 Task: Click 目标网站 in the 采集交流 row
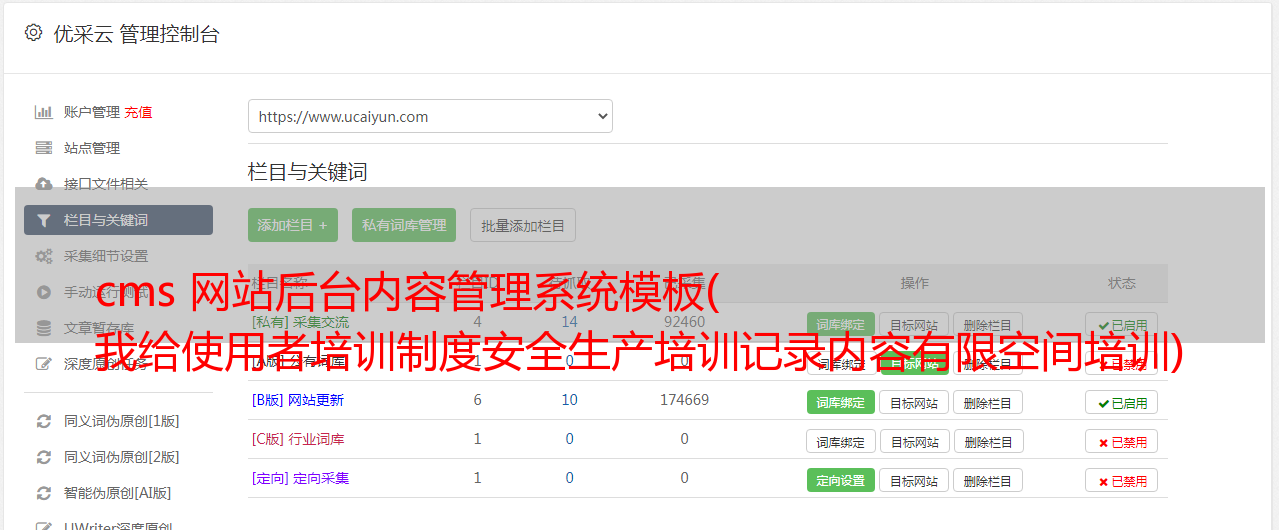point(914,324)
